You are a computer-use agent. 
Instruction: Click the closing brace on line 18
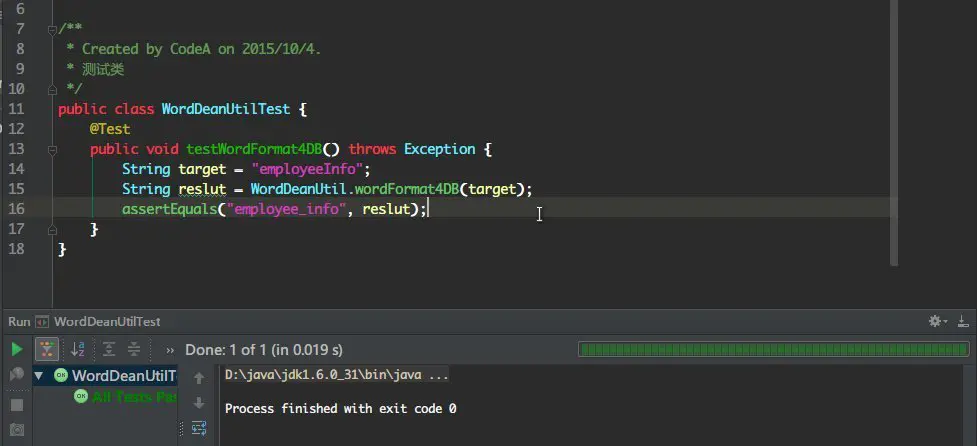click(x=62, y=249)
